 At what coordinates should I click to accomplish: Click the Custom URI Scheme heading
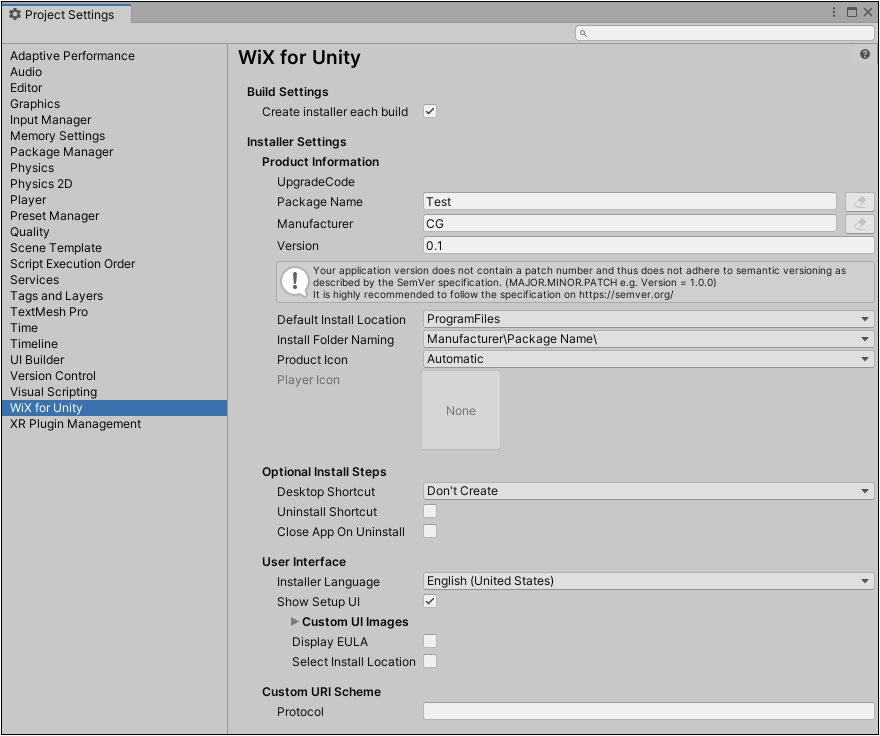coord(321,692)
